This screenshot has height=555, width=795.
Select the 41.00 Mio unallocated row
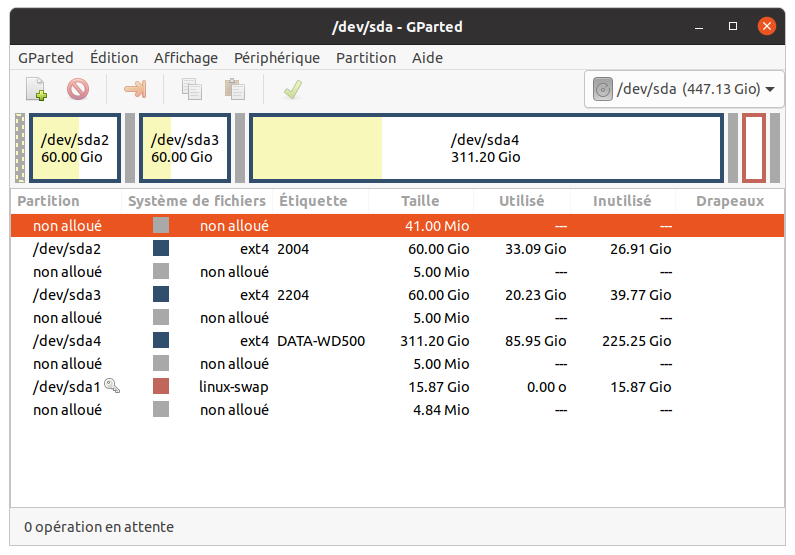pyautogui.click(x=398, y=226)
